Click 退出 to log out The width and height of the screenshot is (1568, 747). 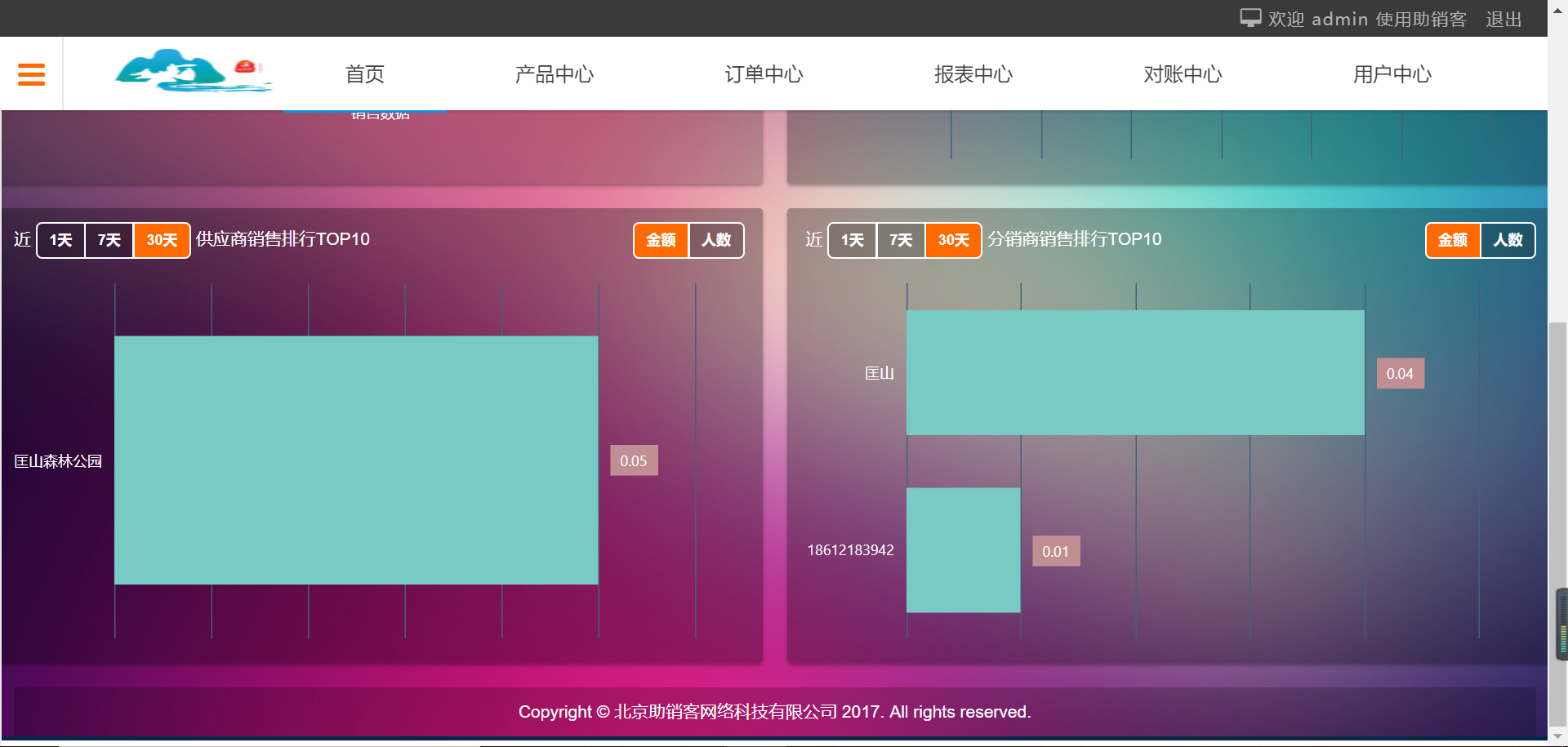(1503, 19)
